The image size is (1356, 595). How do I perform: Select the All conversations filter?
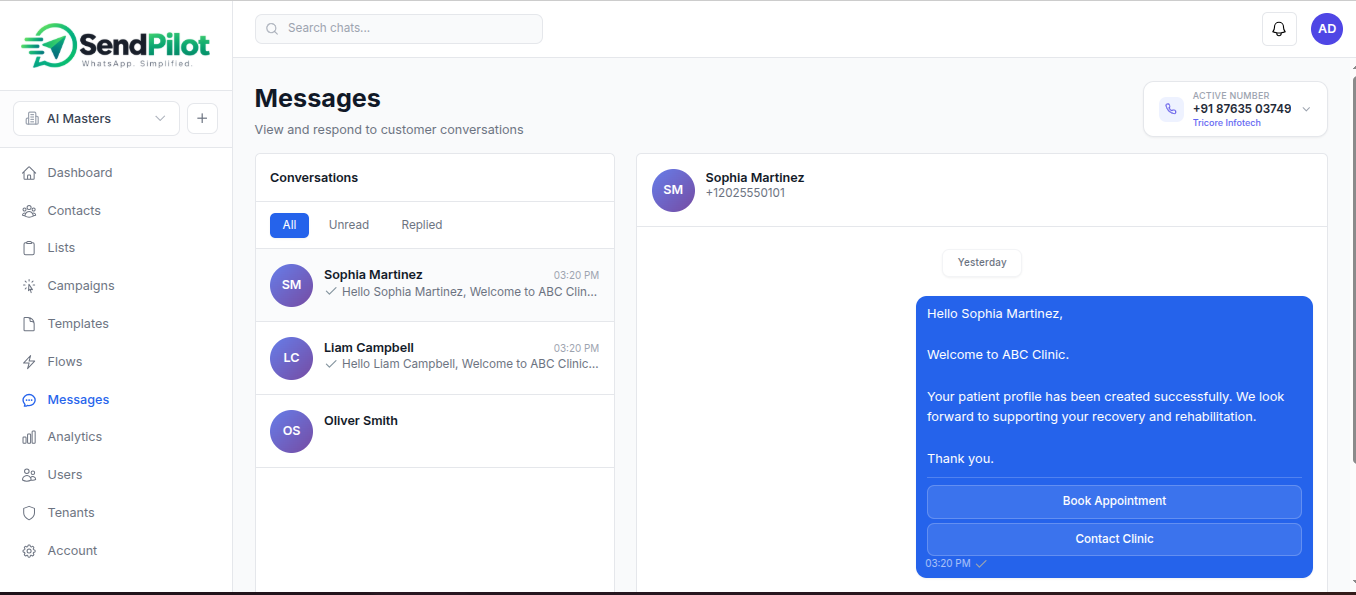(289, 225)
